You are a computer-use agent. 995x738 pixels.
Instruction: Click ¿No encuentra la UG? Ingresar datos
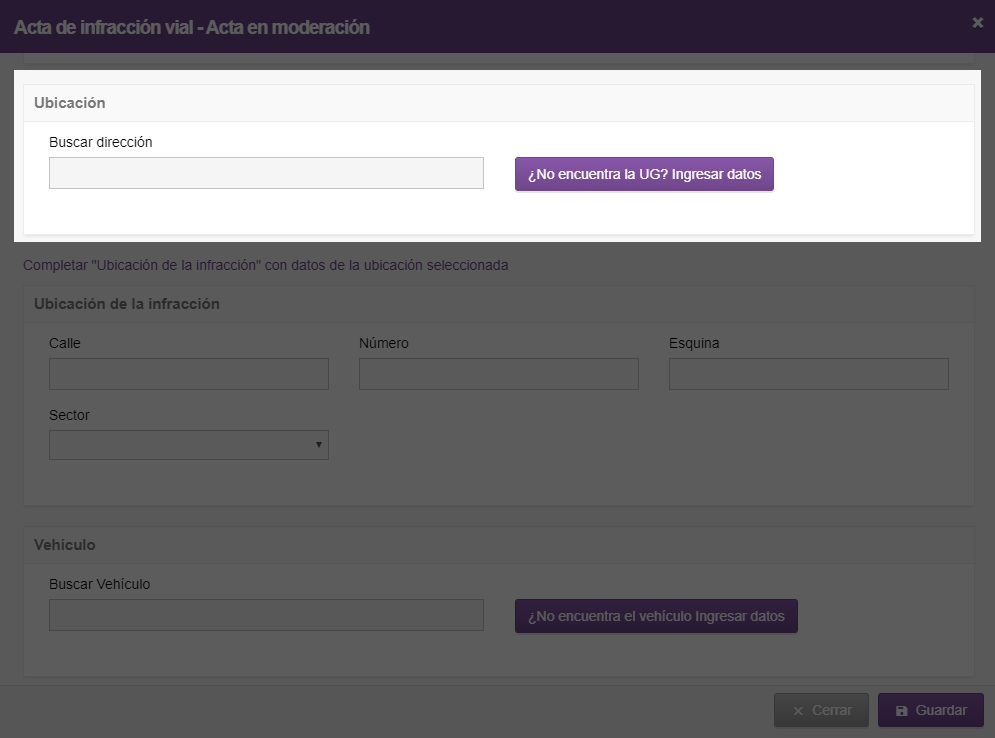point(644,174)
